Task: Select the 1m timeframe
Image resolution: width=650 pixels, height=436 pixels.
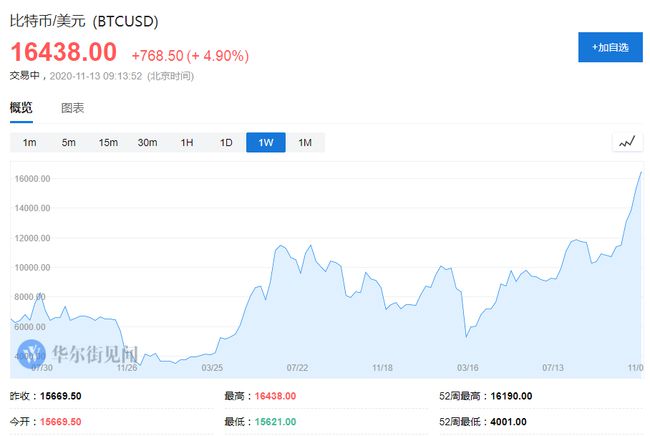Action: point(29,143)
